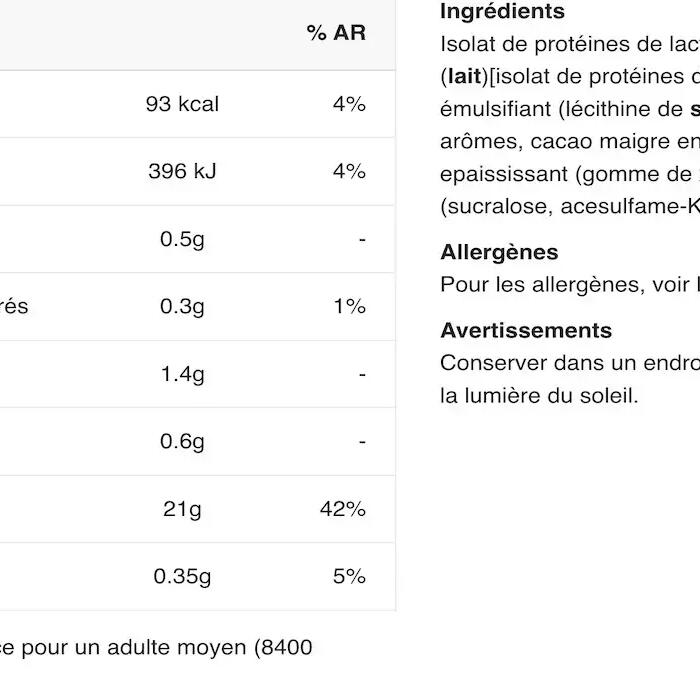The image size is (700, 700).
Task: Click the 'Ingrédients' heading
Action: coord(502,12)
